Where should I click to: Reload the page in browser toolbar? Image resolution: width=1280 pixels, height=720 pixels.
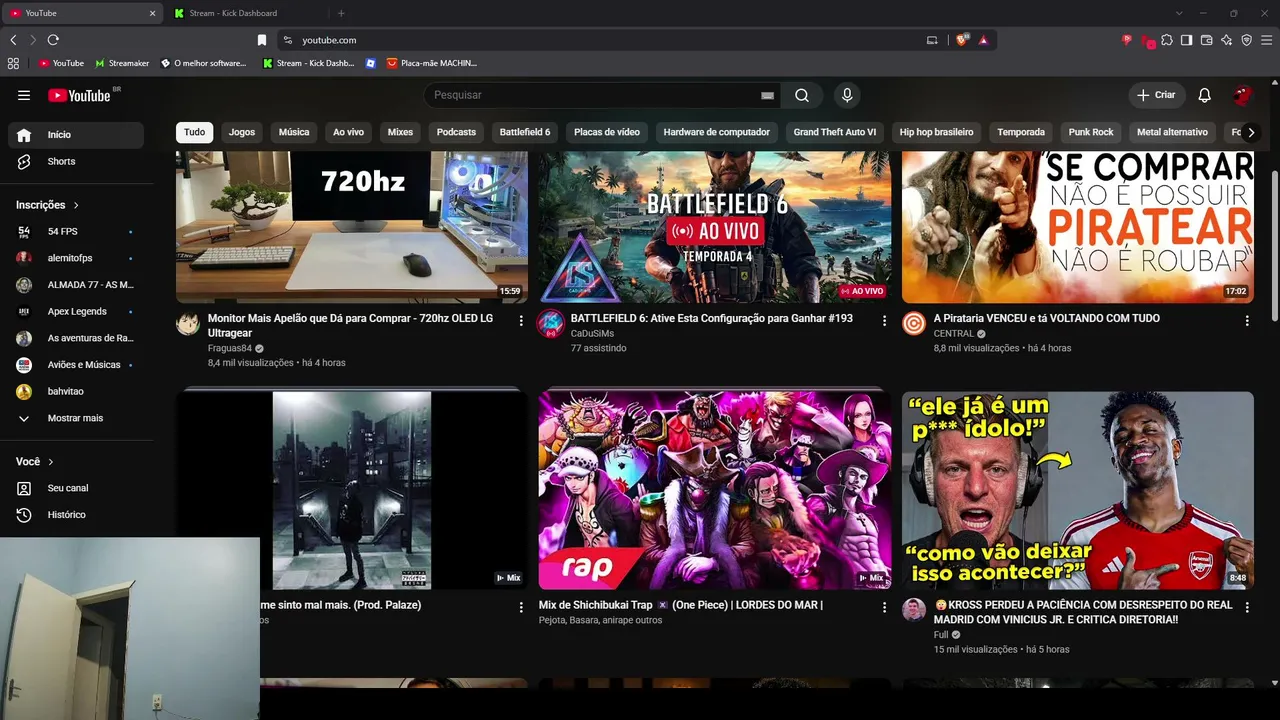click(x=53, y=40)
